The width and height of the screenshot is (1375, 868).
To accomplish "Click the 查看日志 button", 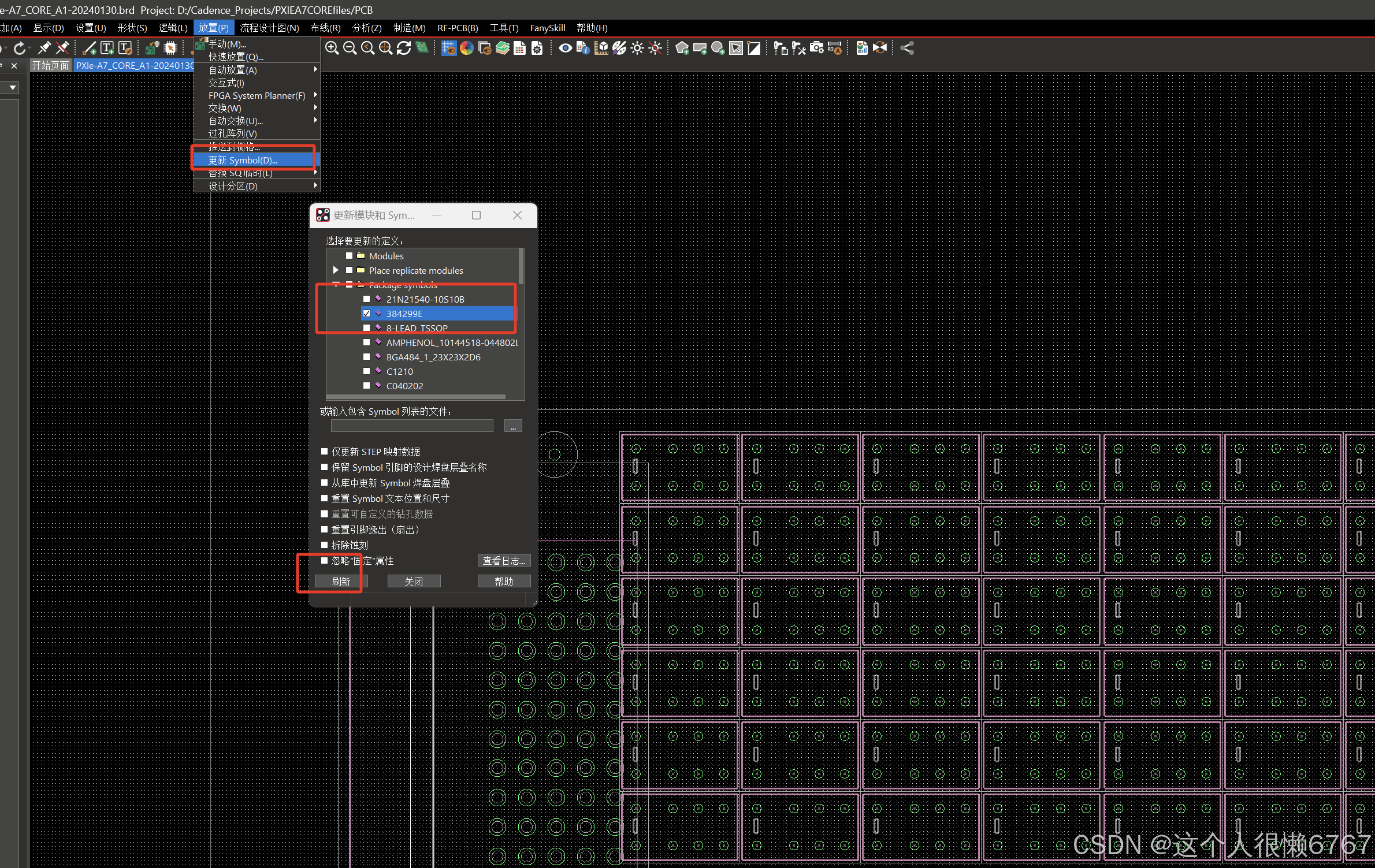I will [x=503, y=561].
